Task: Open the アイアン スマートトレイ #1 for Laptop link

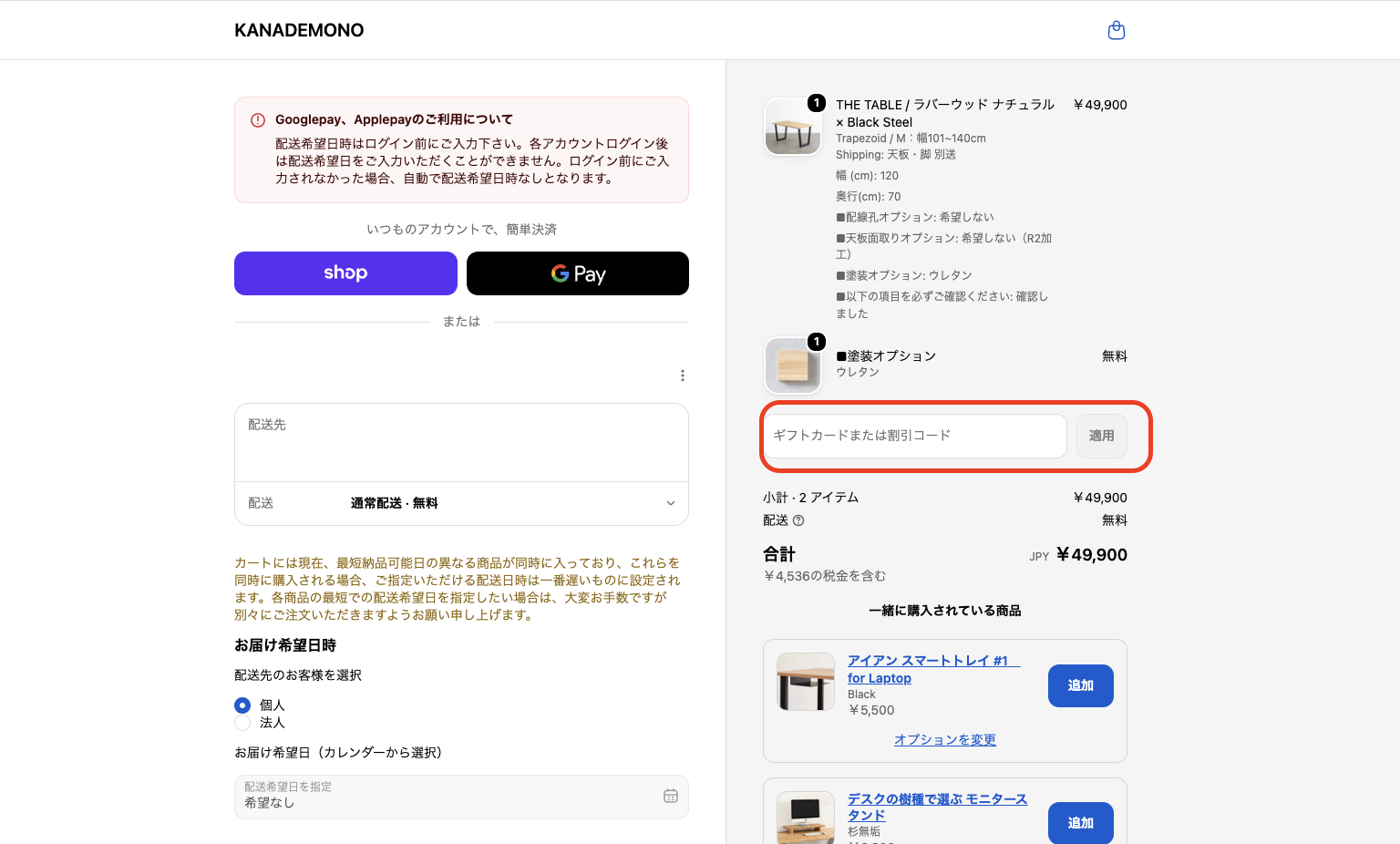Action: pos(933,669)
